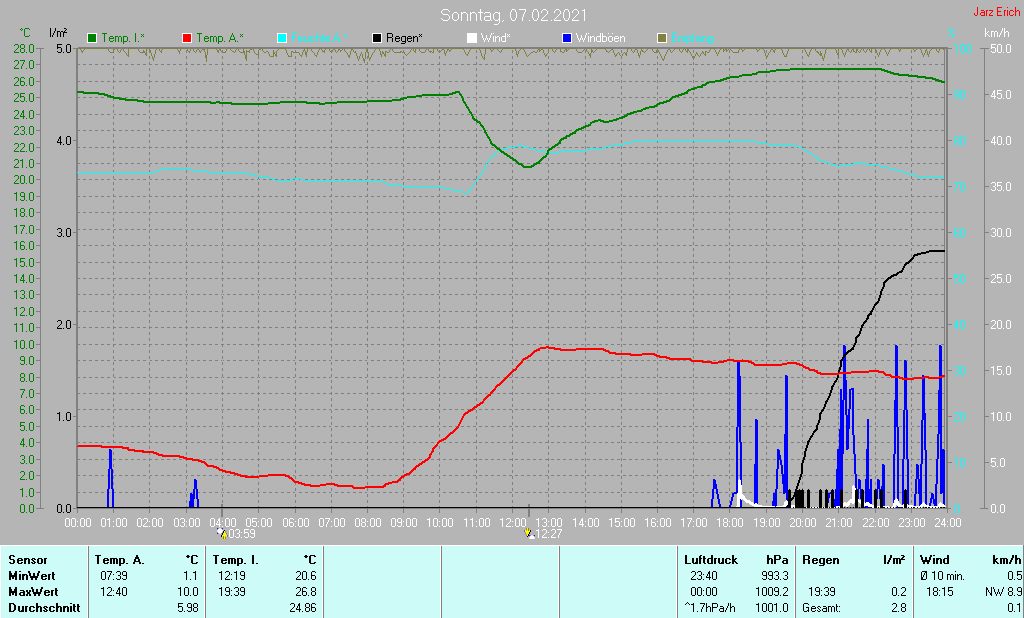
Task: Click the date title Sonntag, 07.02.2021
Action: tap(514, 15)
